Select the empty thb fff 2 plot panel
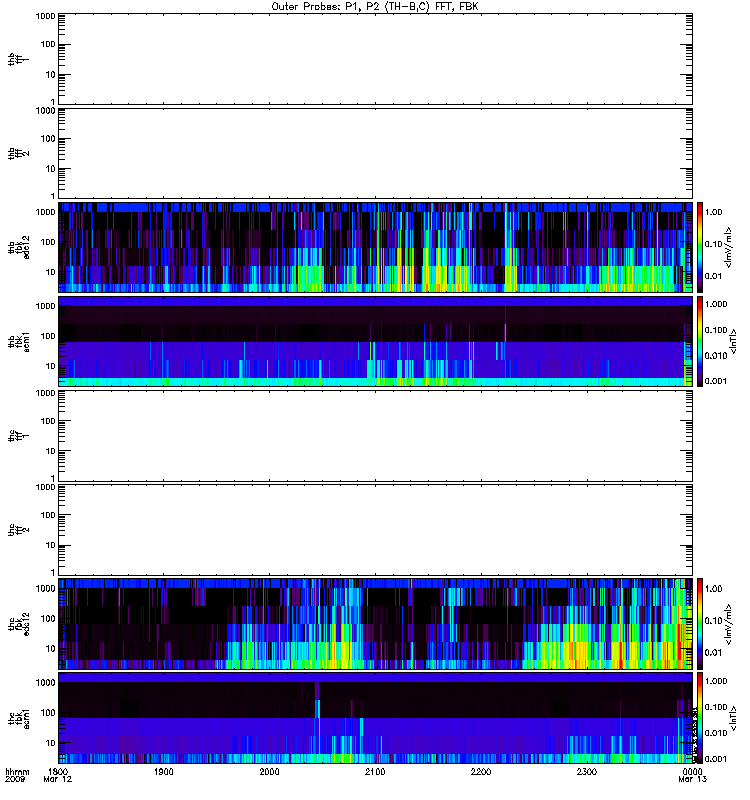Screen dimensions: 750x800 (x=376, y=154)
